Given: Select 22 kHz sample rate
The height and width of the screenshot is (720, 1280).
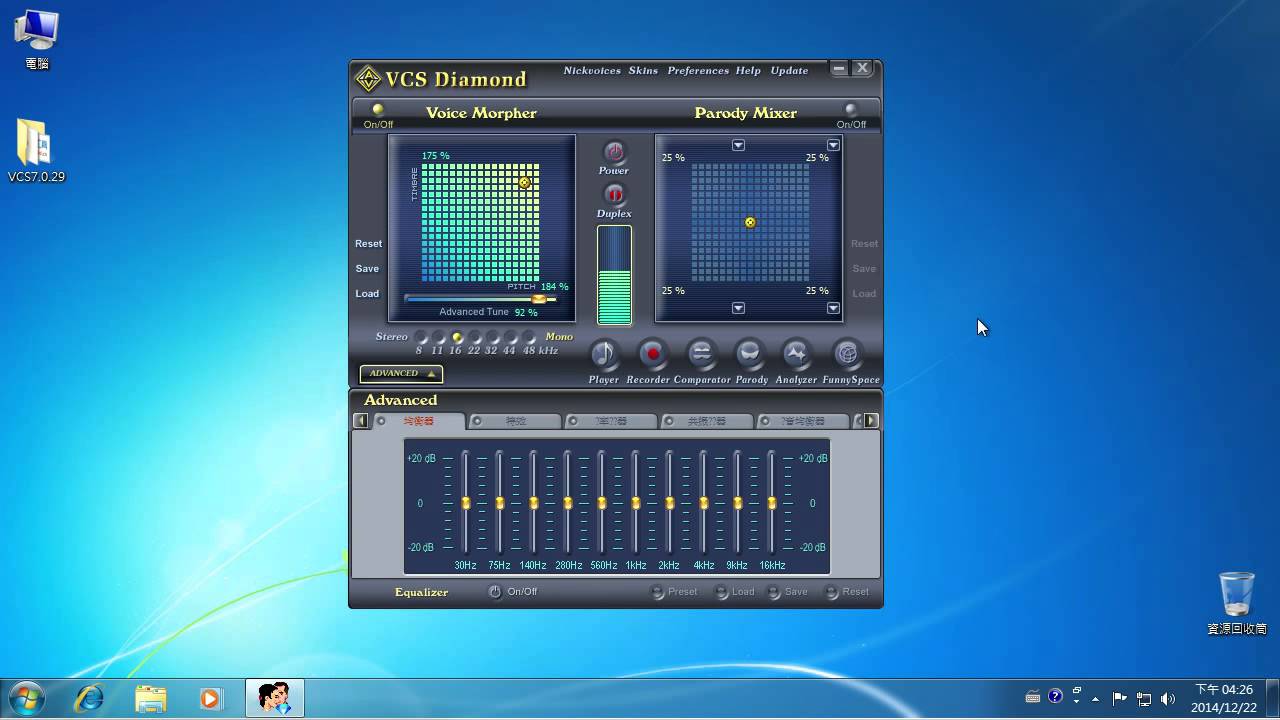Looking at the screenshot, I should tap(475, 338).
